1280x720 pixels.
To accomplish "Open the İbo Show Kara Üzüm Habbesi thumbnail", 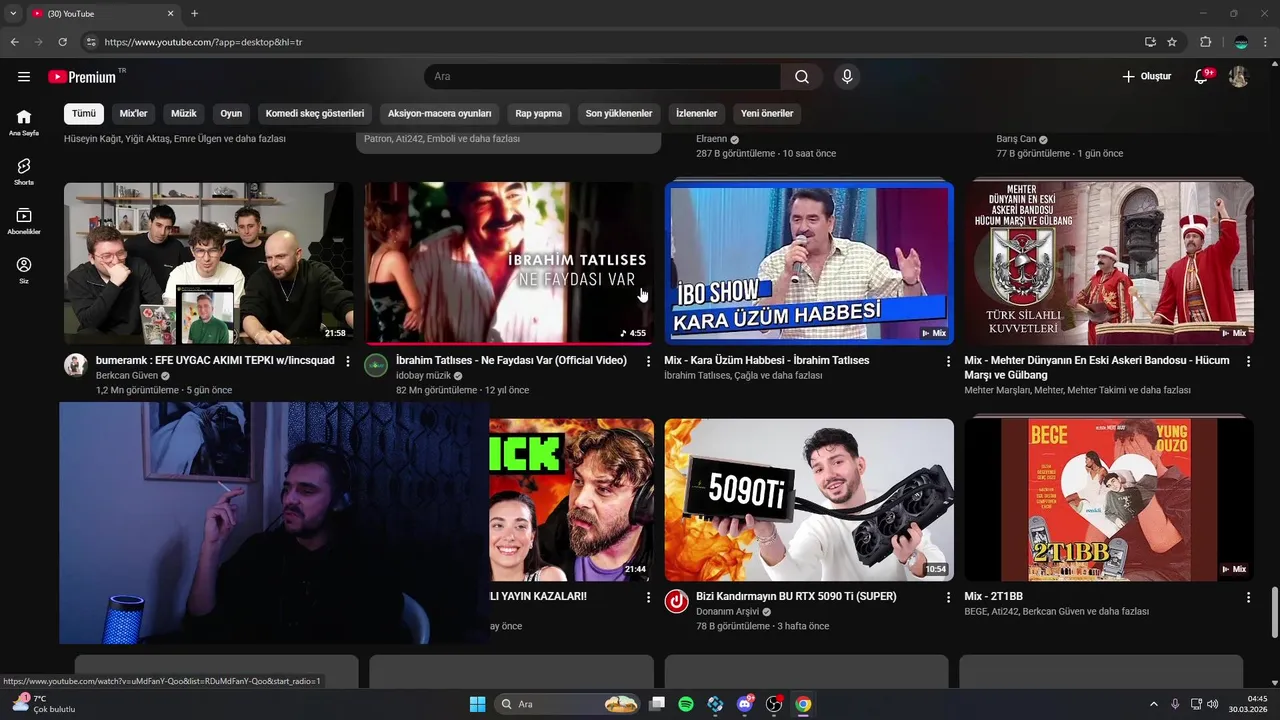I will pyautogui.click(x=809, y=263).
